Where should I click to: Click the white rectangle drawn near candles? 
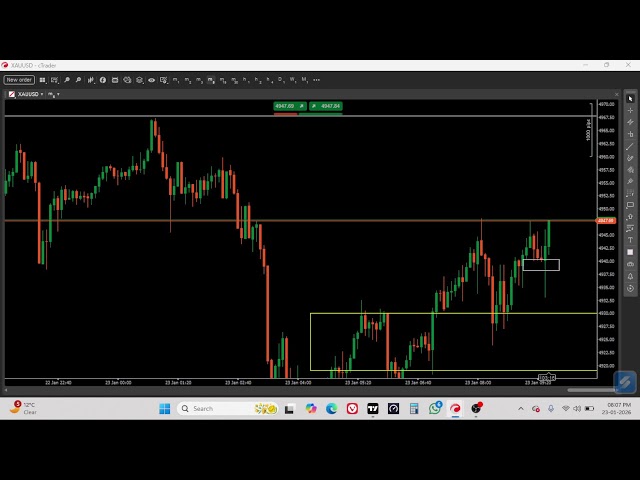pos(541,265)
